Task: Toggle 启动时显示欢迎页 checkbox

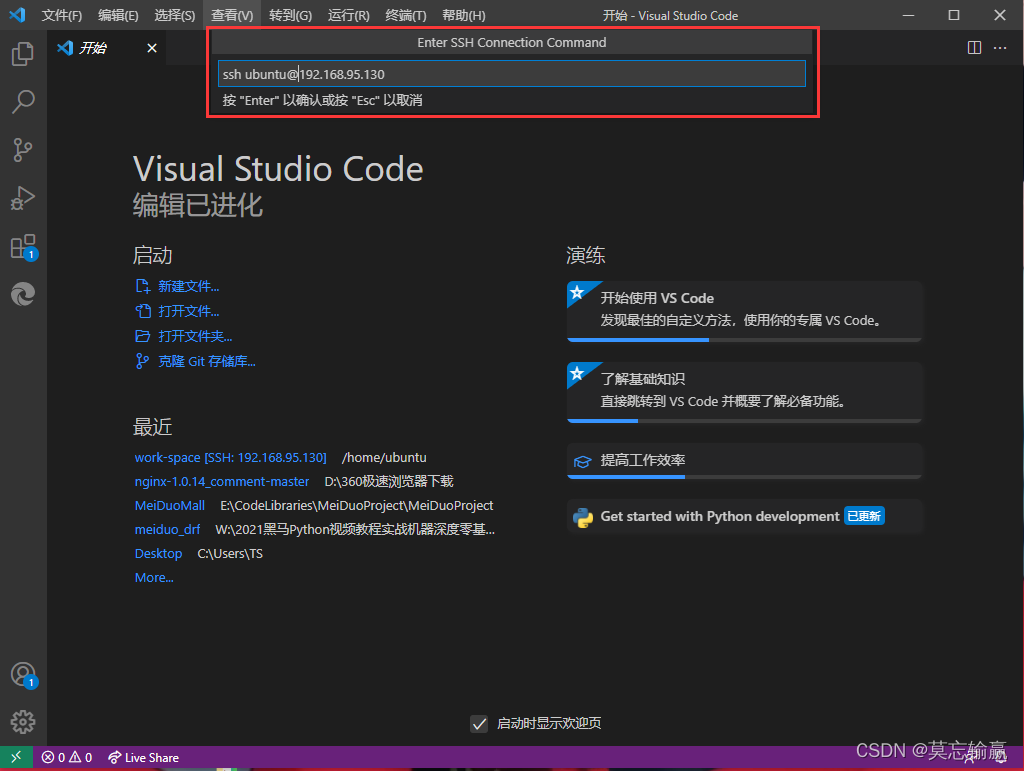Action: (479, 723)
